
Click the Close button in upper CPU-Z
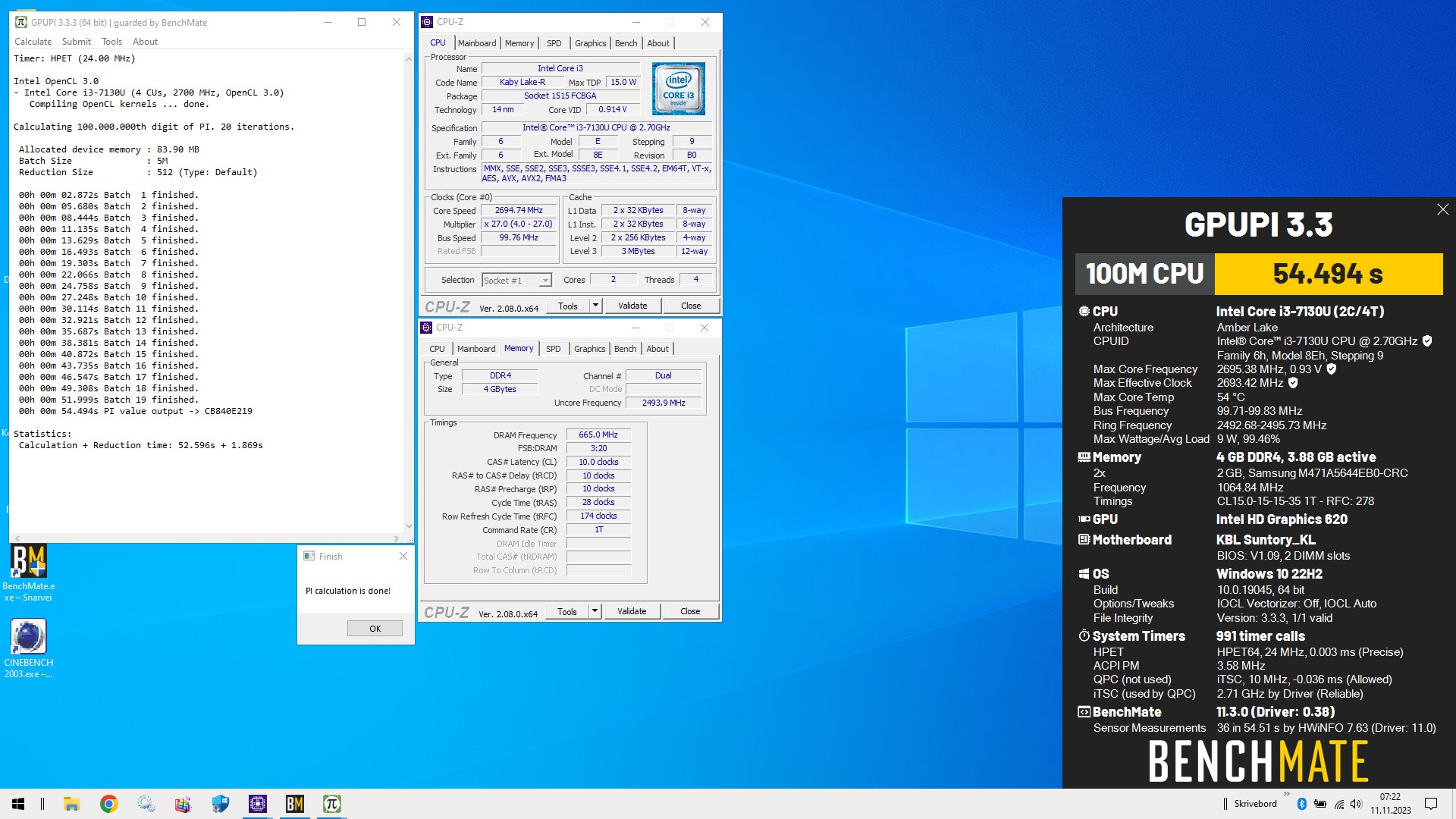[x=691, y=306]
